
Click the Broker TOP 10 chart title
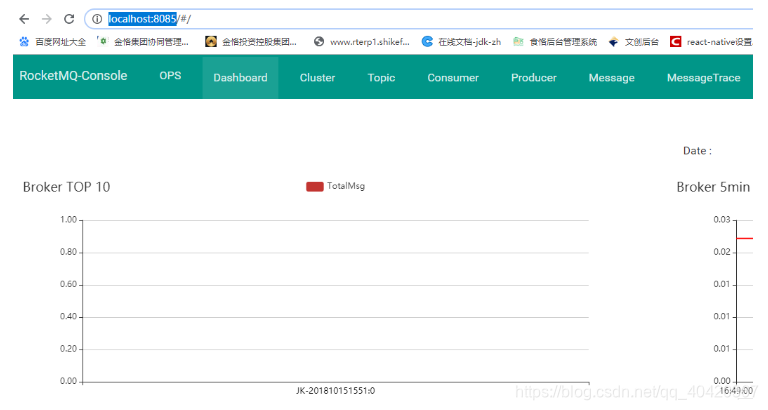coord(67,187)
